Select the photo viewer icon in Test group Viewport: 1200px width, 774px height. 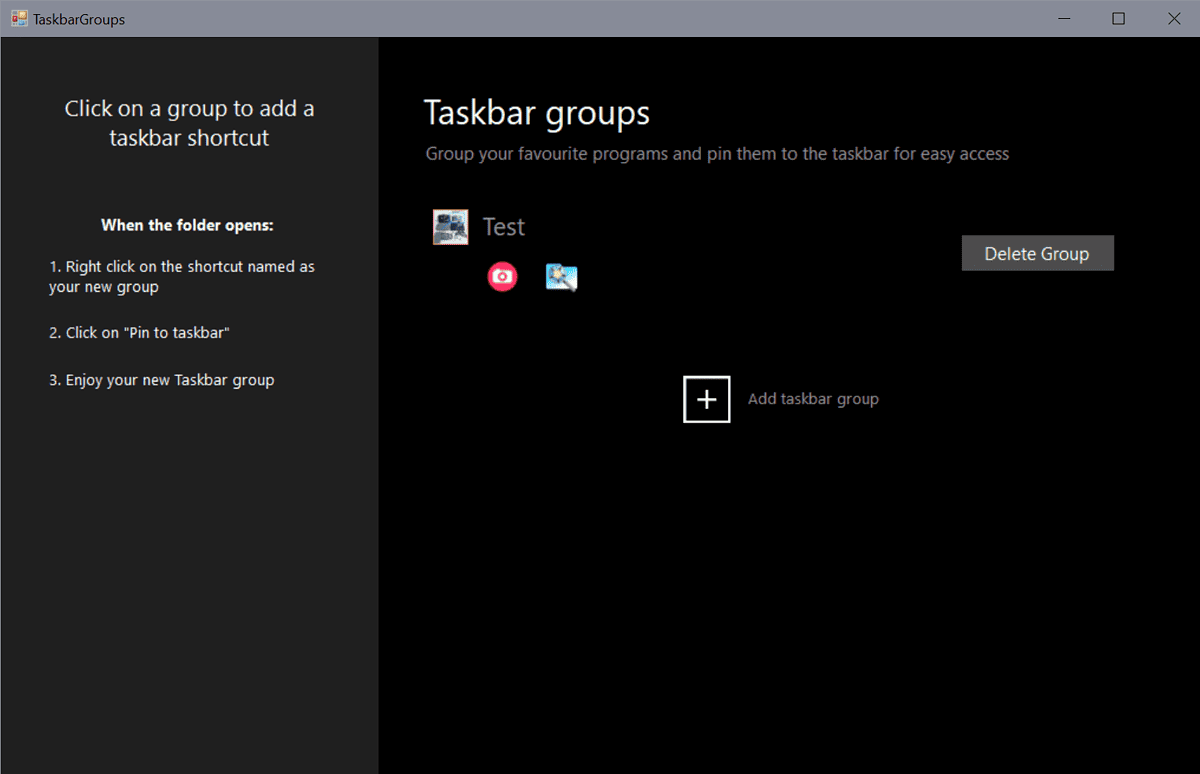[x=561, y=276]
